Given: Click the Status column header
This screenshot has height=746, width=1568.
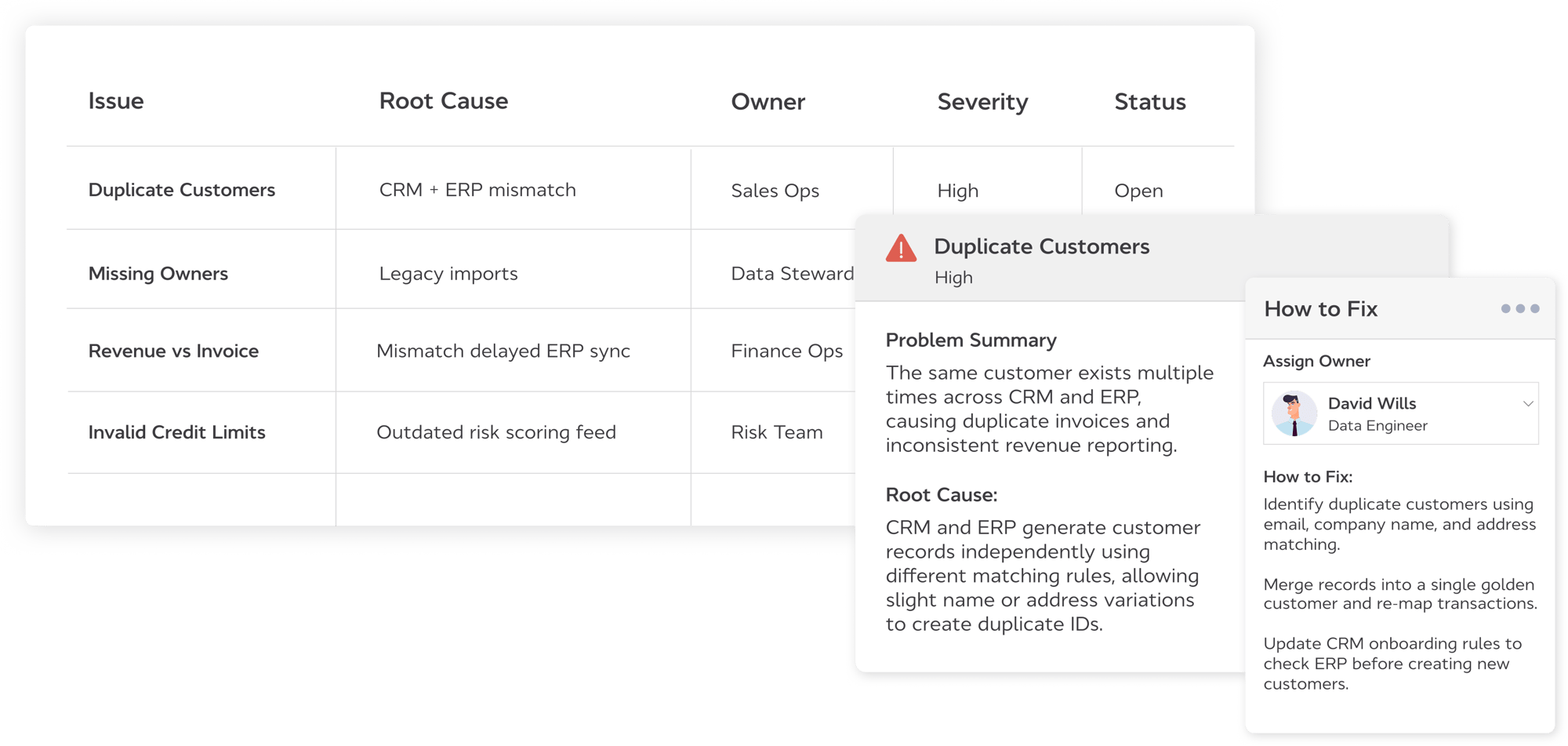Looking at the screenshot, I should pos(1149,102).
